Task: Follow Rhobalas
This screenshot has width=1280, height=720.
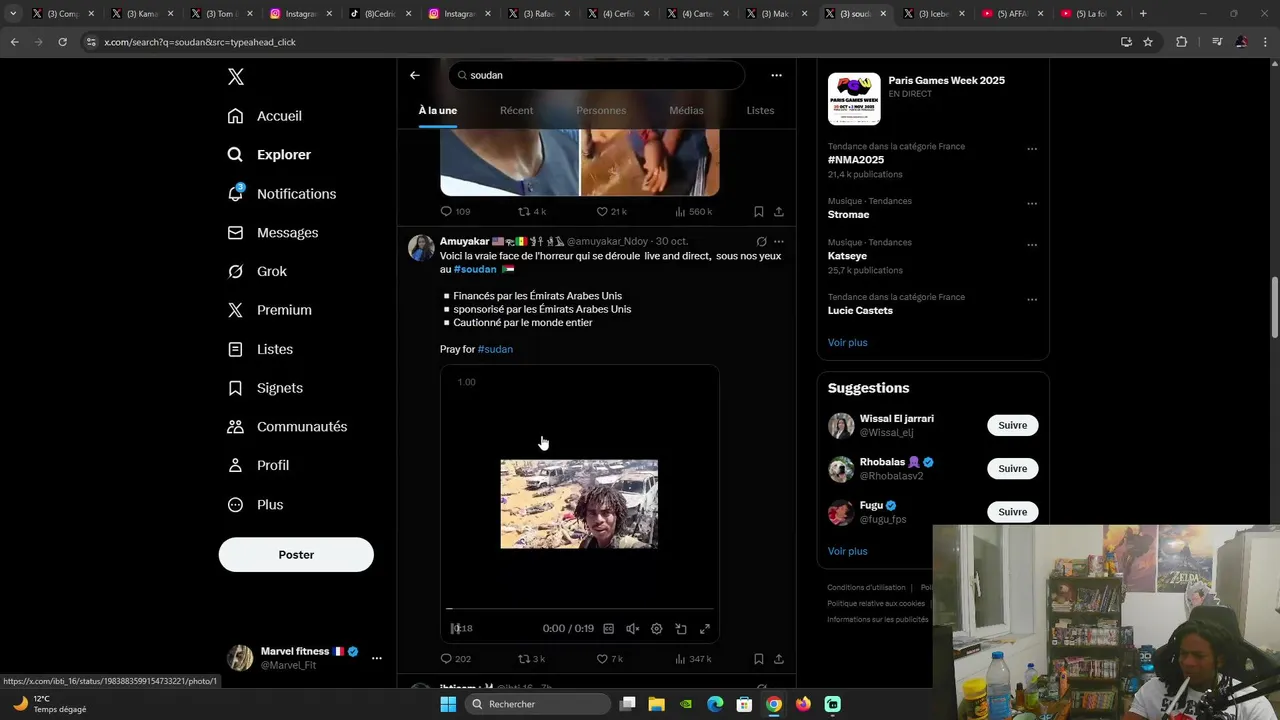Action: coord(1012,469)
